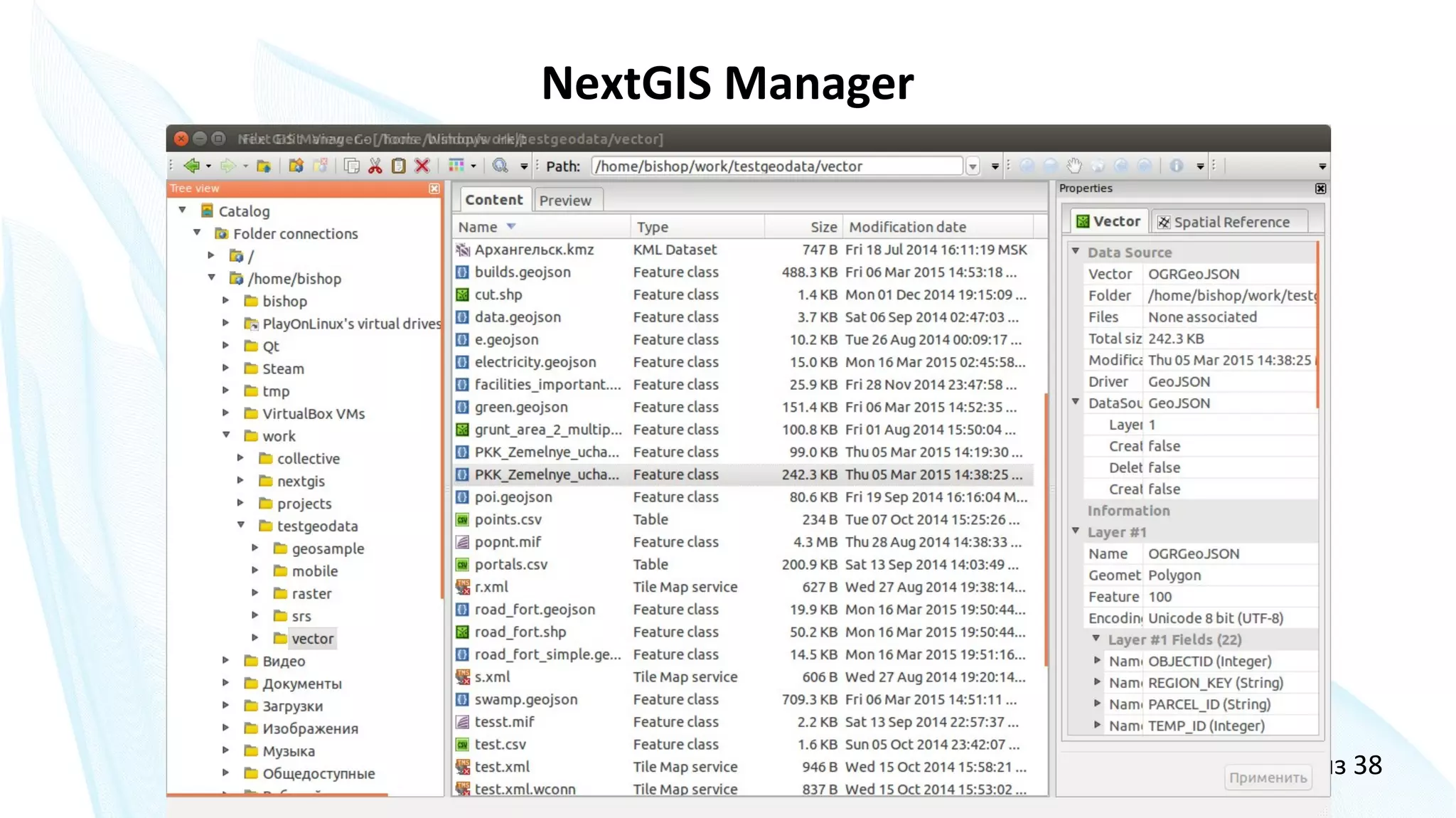Open the Vector properties tab
The width and height of the screenshot is (1456, 818).
pos(1108,221)
